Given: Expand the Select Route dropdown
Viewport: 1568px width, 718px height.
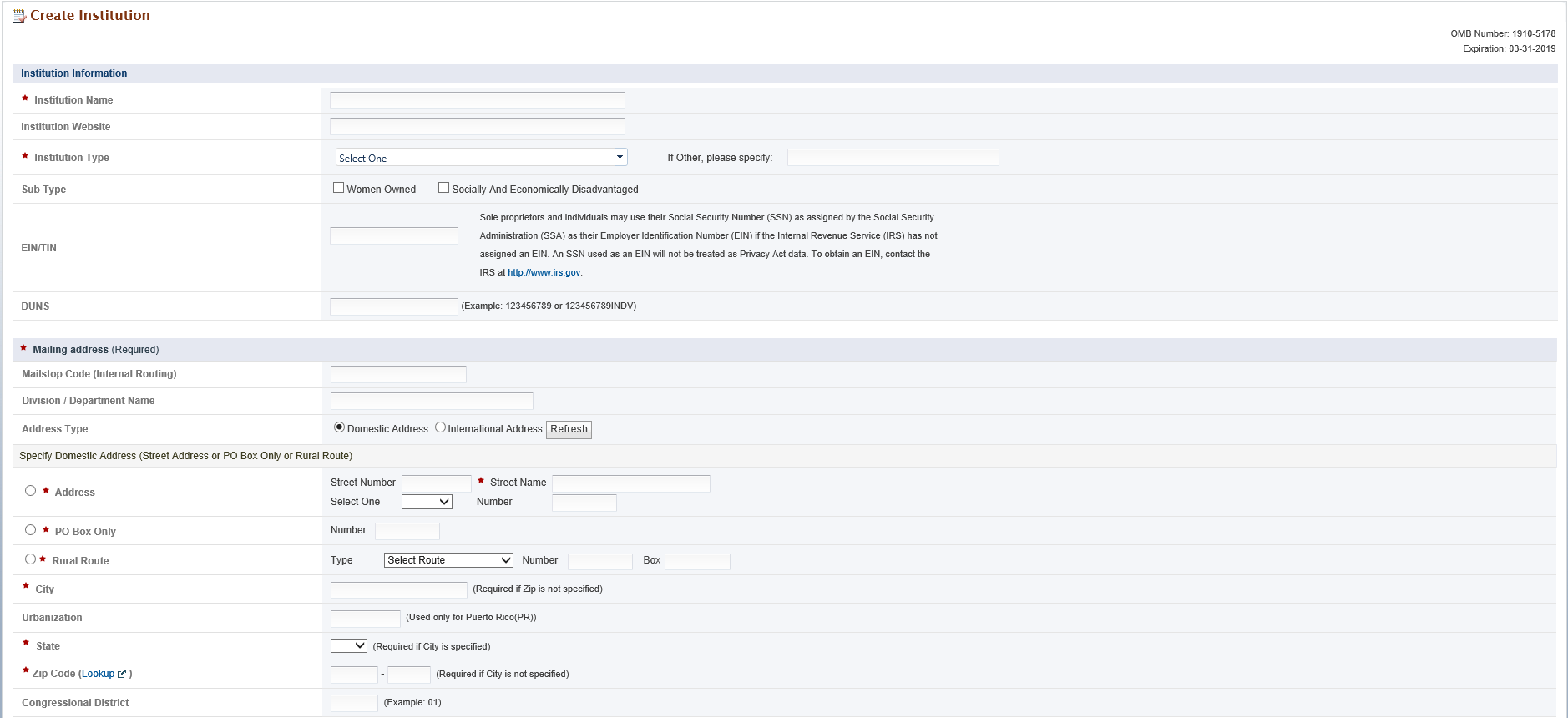Looking at the screenshot, I should (448, 560).
